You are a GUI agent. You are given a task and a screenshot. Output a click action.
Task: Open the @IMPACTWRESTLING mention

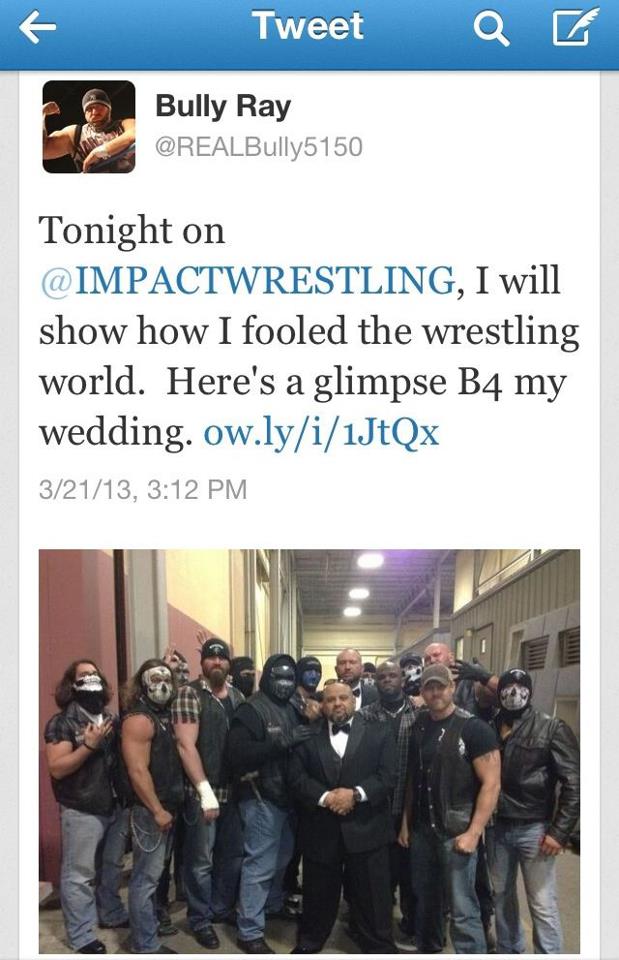click(247, 281)
